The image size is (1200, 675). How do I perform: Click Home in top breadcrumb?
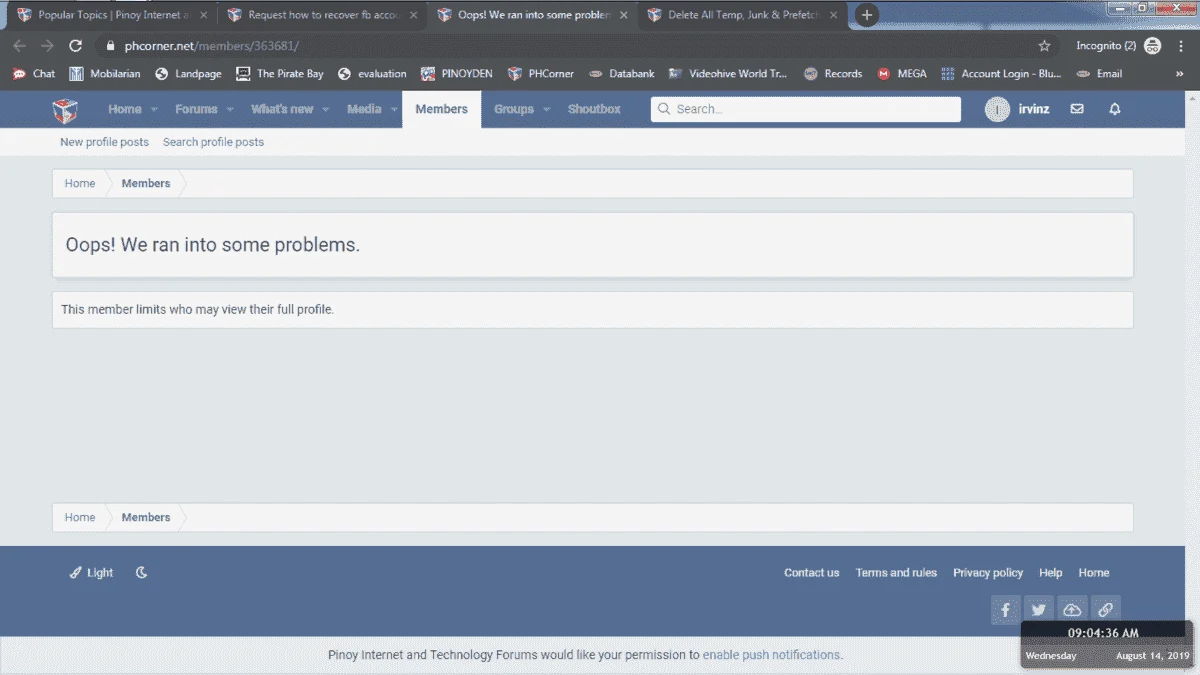point(80,184)
